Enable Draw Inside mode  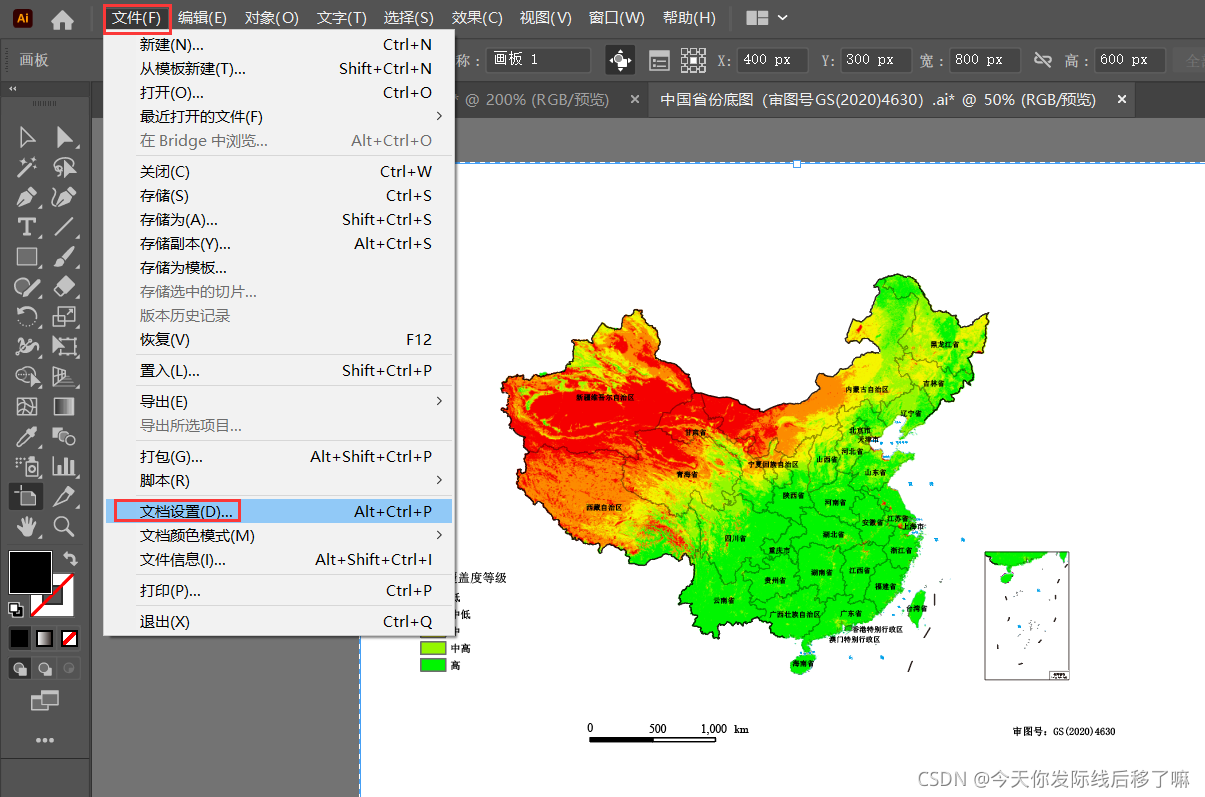(69, 669)
